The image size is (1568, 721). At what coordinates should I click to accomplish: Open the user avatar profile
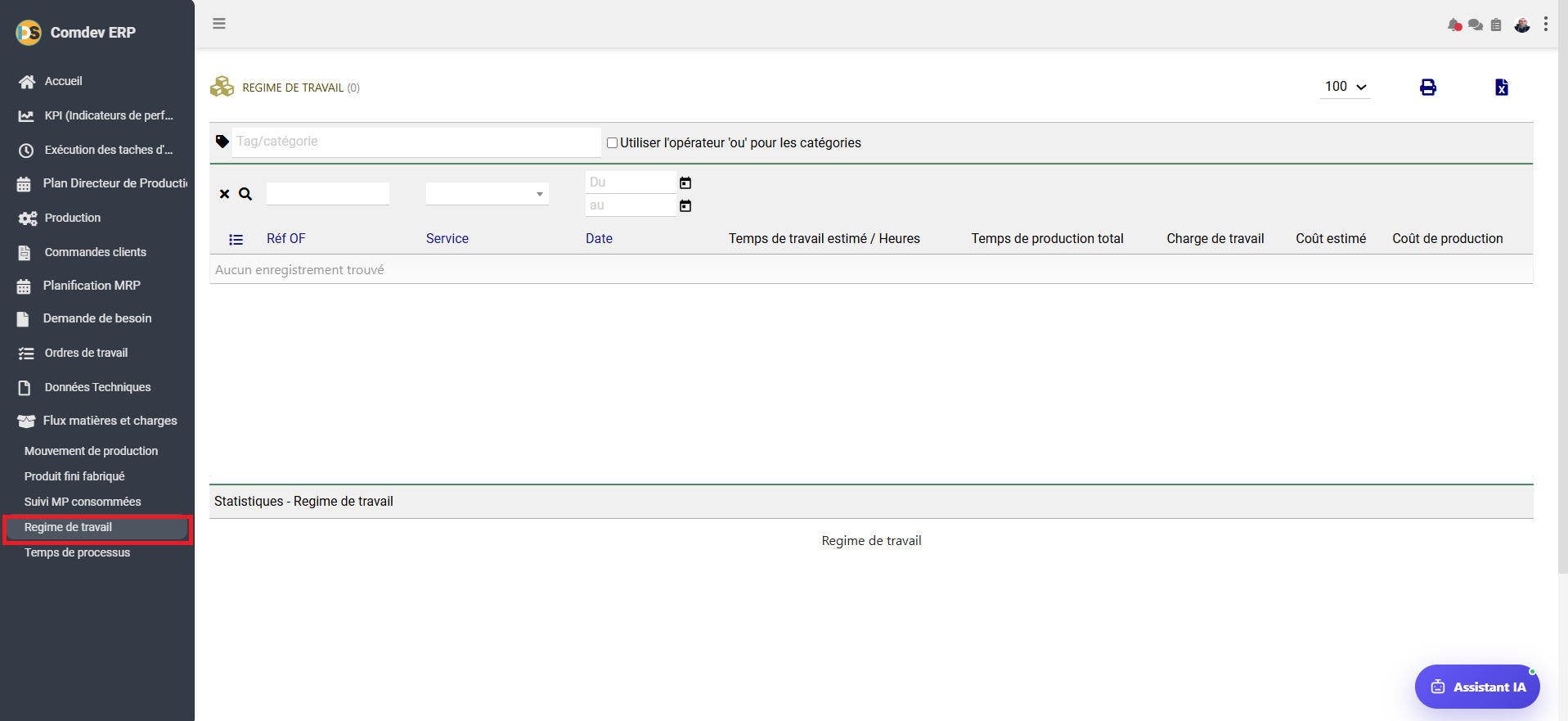[1522, 25]
